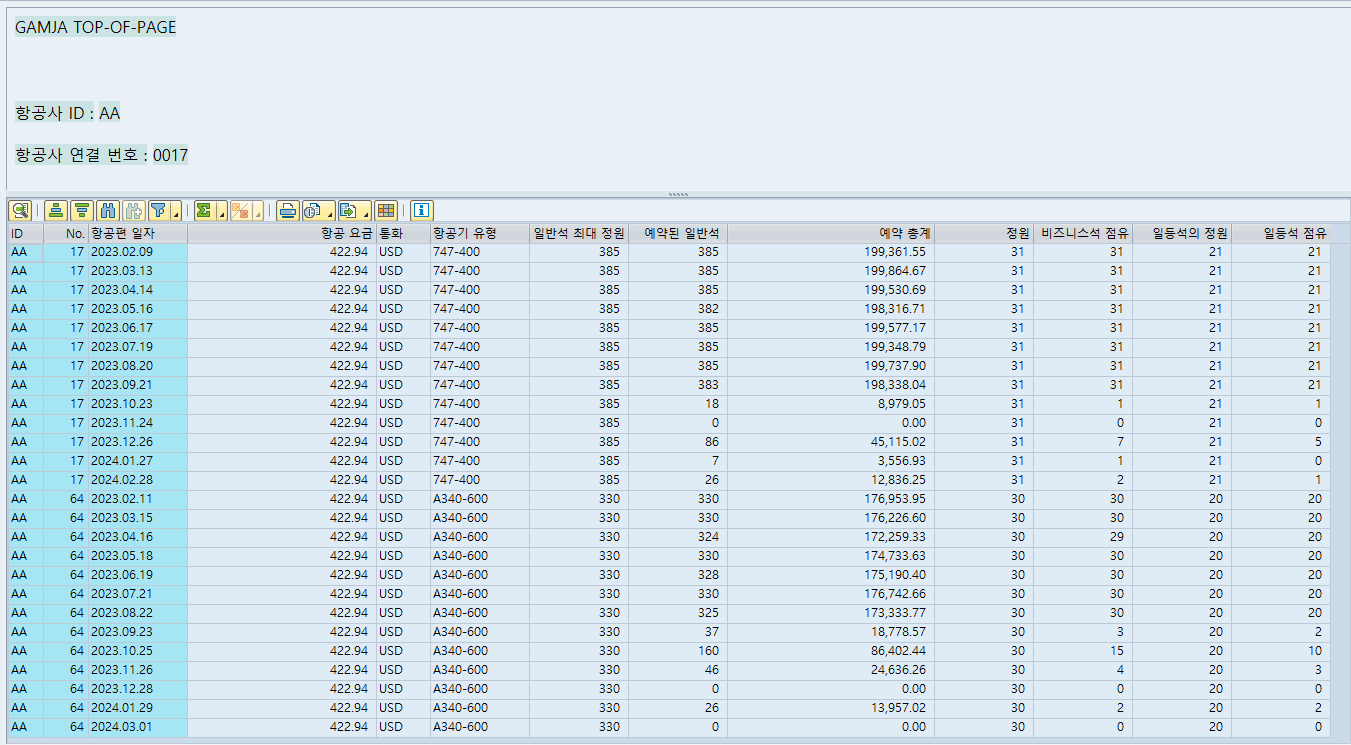
Task: Select the No. column header
Action: click(66, 233)
